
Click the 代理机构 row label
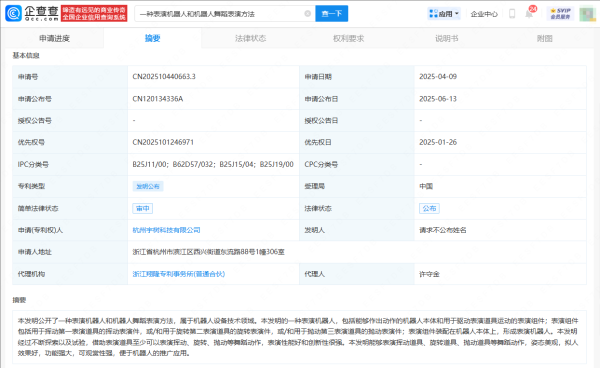pos(31,274)
